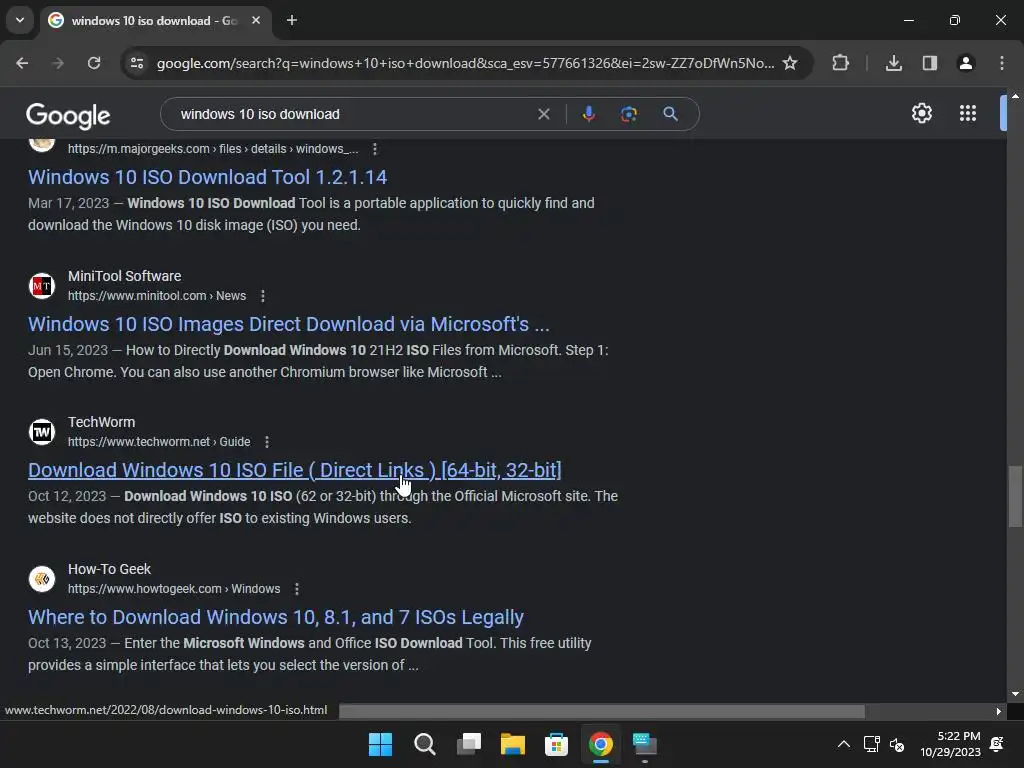The width and height of the screenshot is (1024, 768).
Task: Click the howtogeek.com Windows URL
Action: (x=174, y=589)
